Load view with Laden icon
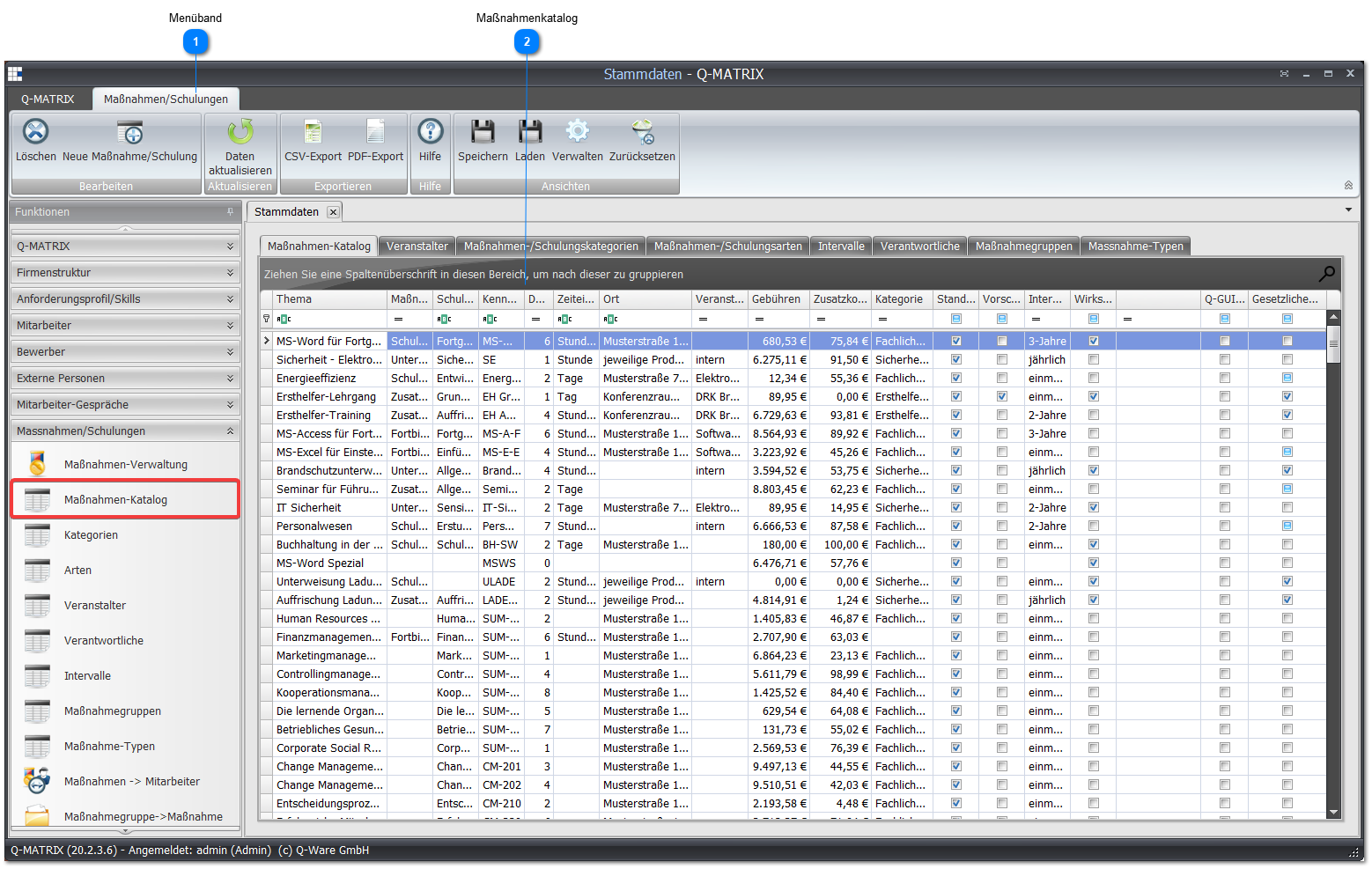The image size is (1372, 869). [530, 132]
